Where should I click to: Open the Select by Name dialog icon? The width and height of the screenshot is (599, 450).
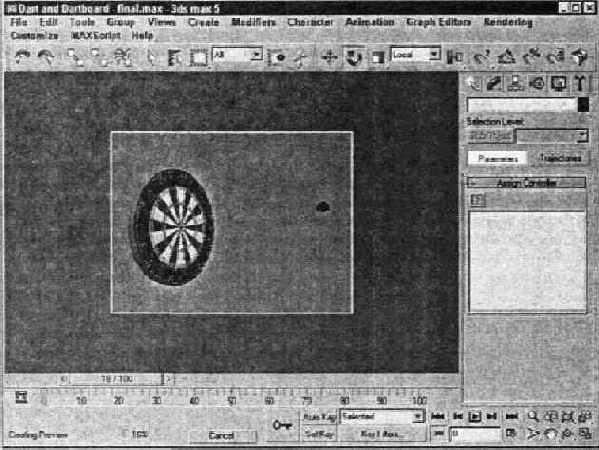click(175, 57)
